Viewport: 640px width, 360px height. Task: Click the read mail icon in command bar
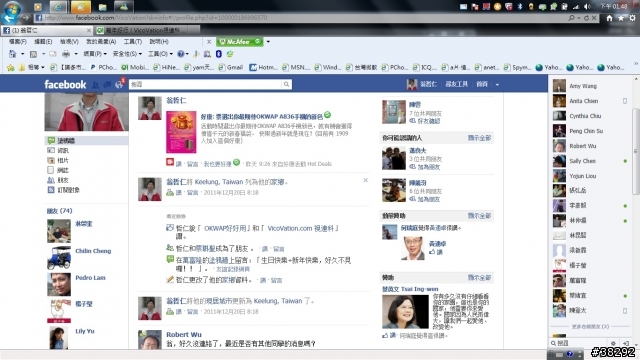click(53, 54)
